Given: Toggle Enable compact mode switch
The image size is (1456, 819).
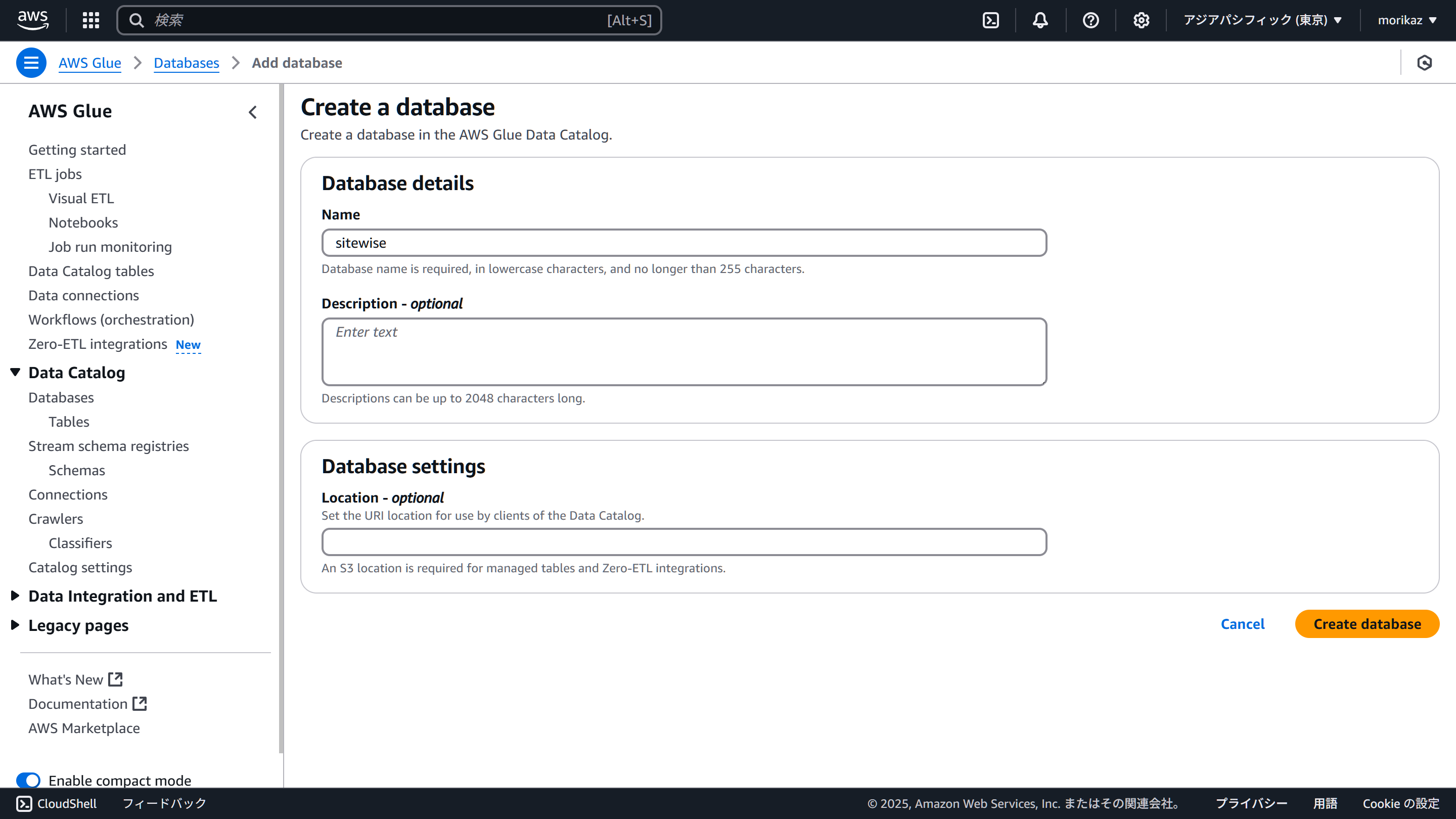Looking at the screenshot, I should pyautogui.click(x=28, y=780).
